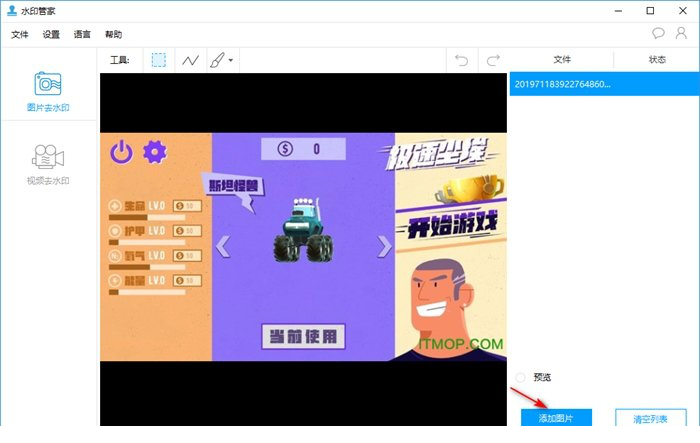700x443 pixels.
Task: Open the brush tool dropdown arrow
Action: (x=231, y=60)
